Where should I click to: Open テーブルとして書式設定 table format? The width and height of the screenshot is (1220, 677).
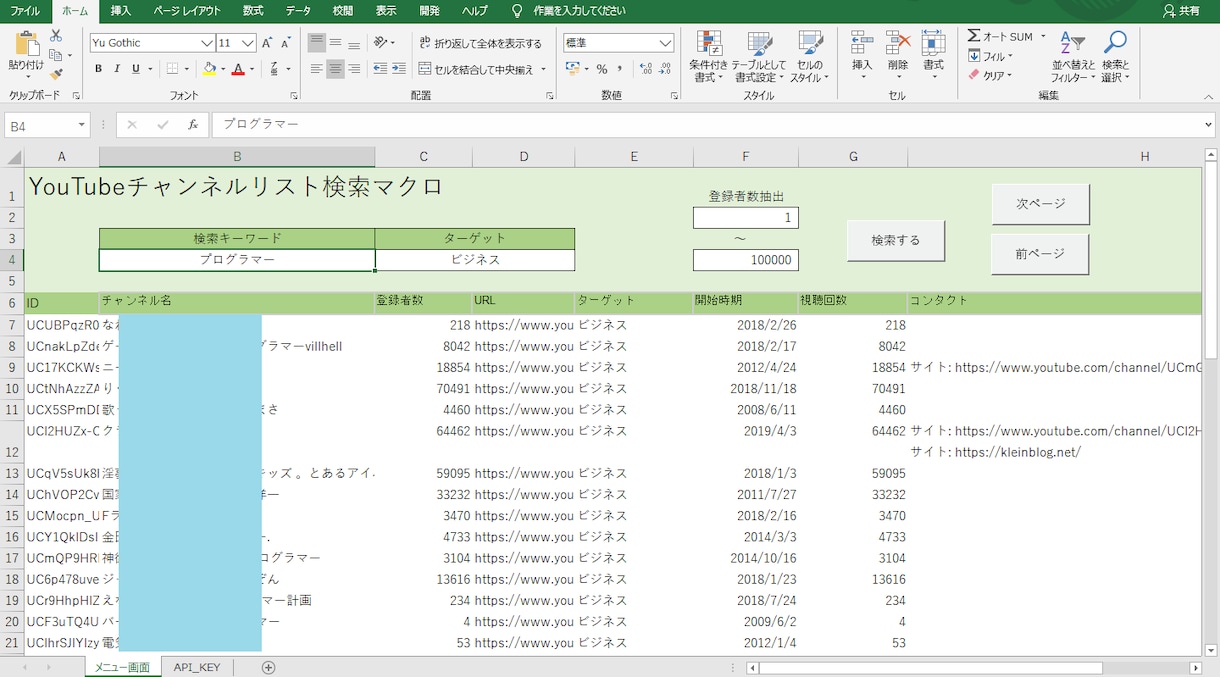pos(759,56)
